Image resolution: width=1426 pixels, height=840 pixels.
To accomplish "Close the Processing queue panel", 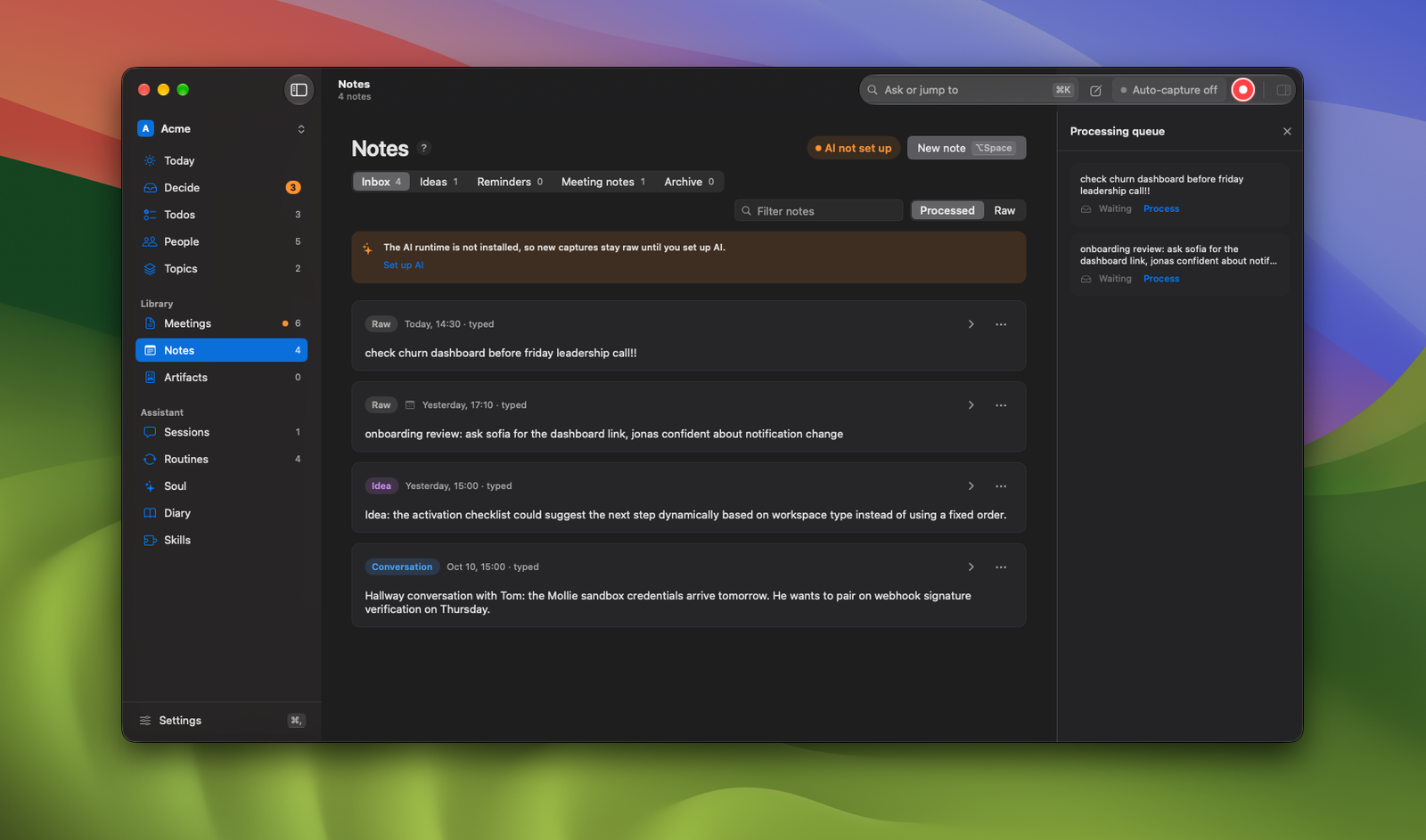I will tap(1287, 132).
